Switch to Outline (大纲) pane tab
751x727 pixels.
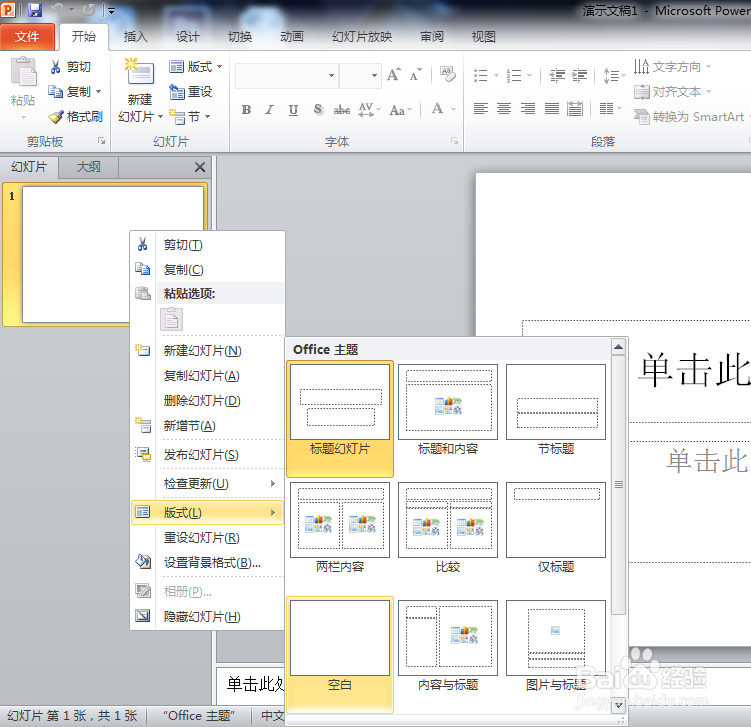point(89,167)
